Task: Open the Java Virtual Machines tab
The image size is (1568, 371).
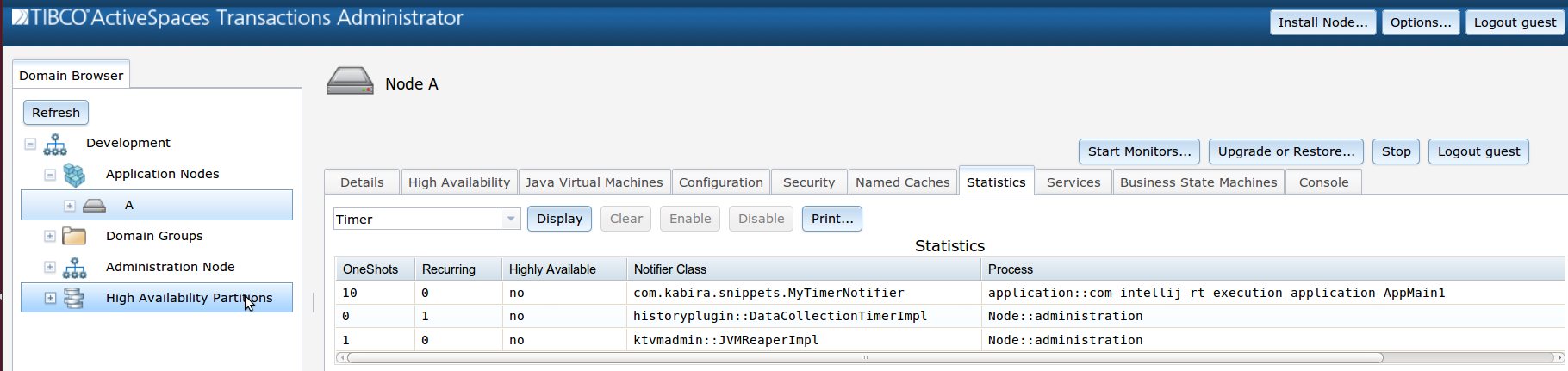Action: (x=594, y=182)
